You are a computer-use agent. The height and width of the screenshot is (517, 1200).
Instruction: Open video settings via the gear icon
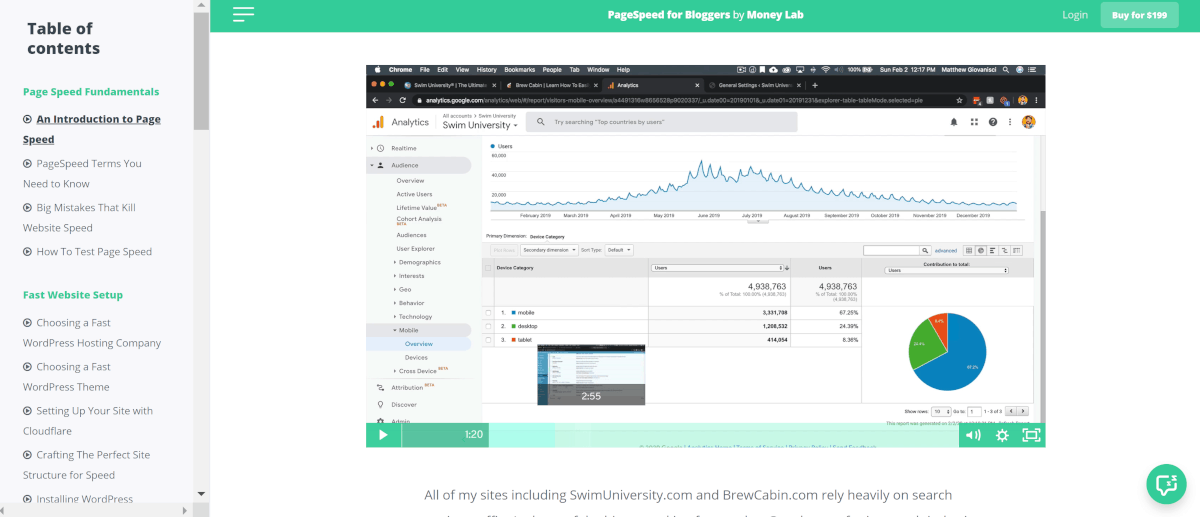click(x=1002, y=435)
